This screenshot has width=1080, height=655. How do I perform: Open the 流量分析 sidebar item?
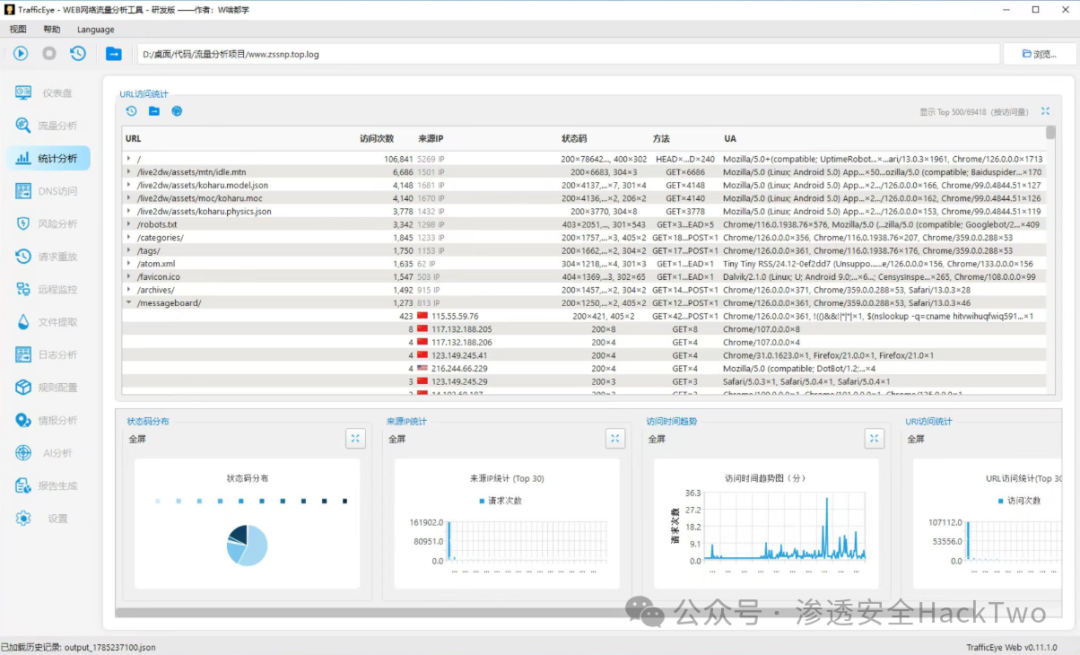(x=48, y=125)
